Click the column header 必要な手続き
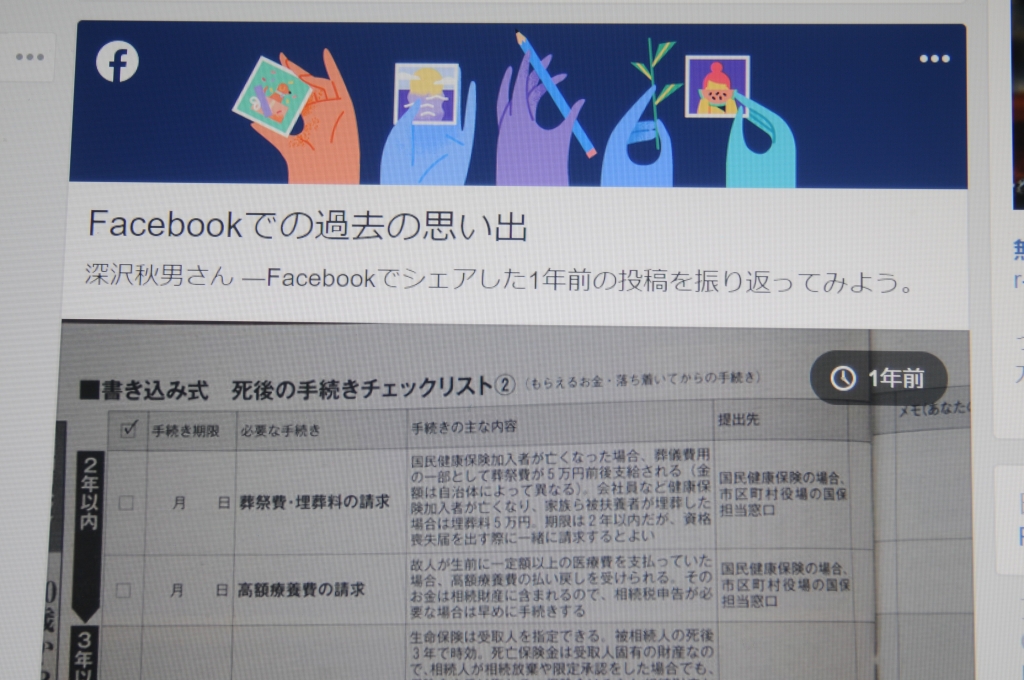This screenshot has height=680, width=1024. [x=281, y=430]
